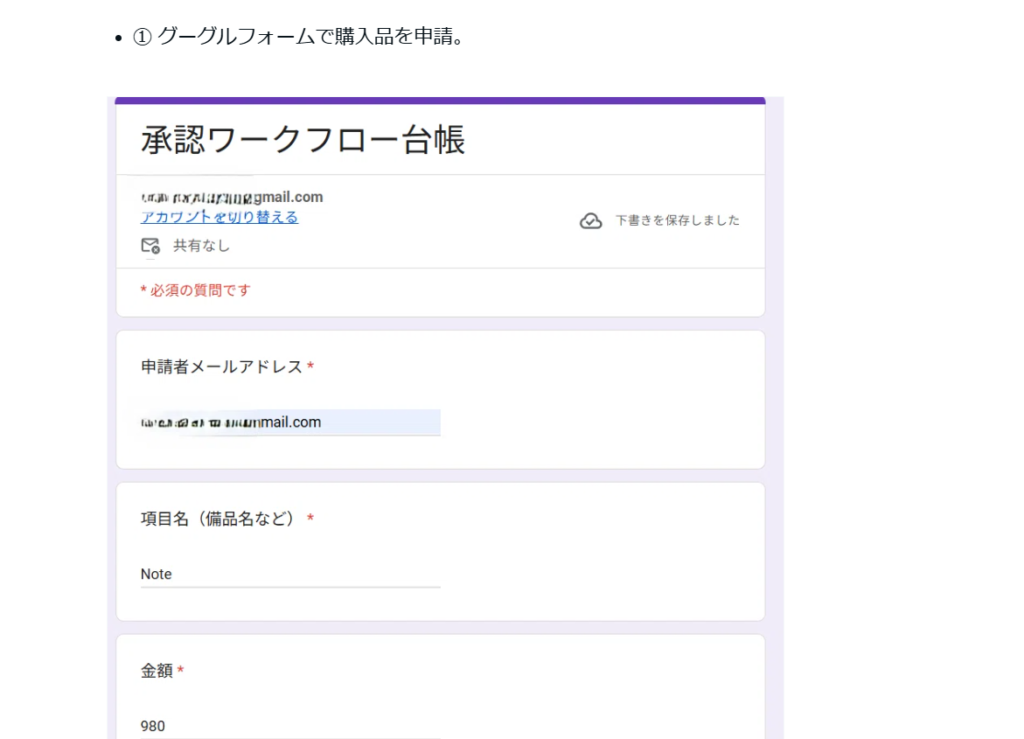Click the グーグルフォームで購入品を申請 step text
The height and width of the screenshot is (739, 1024).
[310, 37]
